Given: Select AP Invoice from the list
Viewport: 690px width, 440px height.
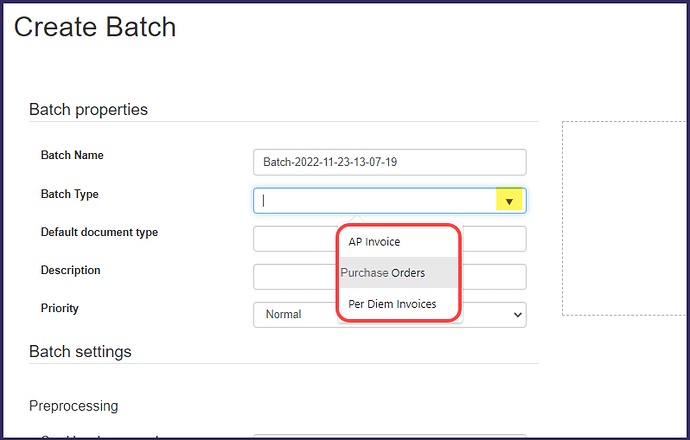Looking at the screenshot, I should [x=374, y=242].
